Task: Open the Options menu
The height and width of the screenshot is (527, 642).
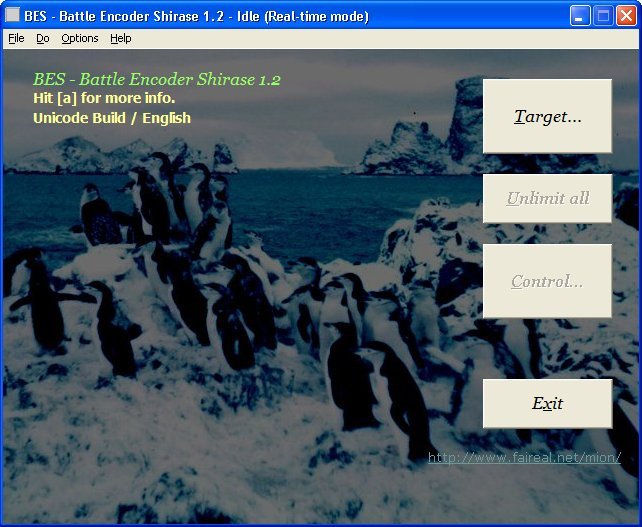Action: pyautogui.click(x=80, y=38)
